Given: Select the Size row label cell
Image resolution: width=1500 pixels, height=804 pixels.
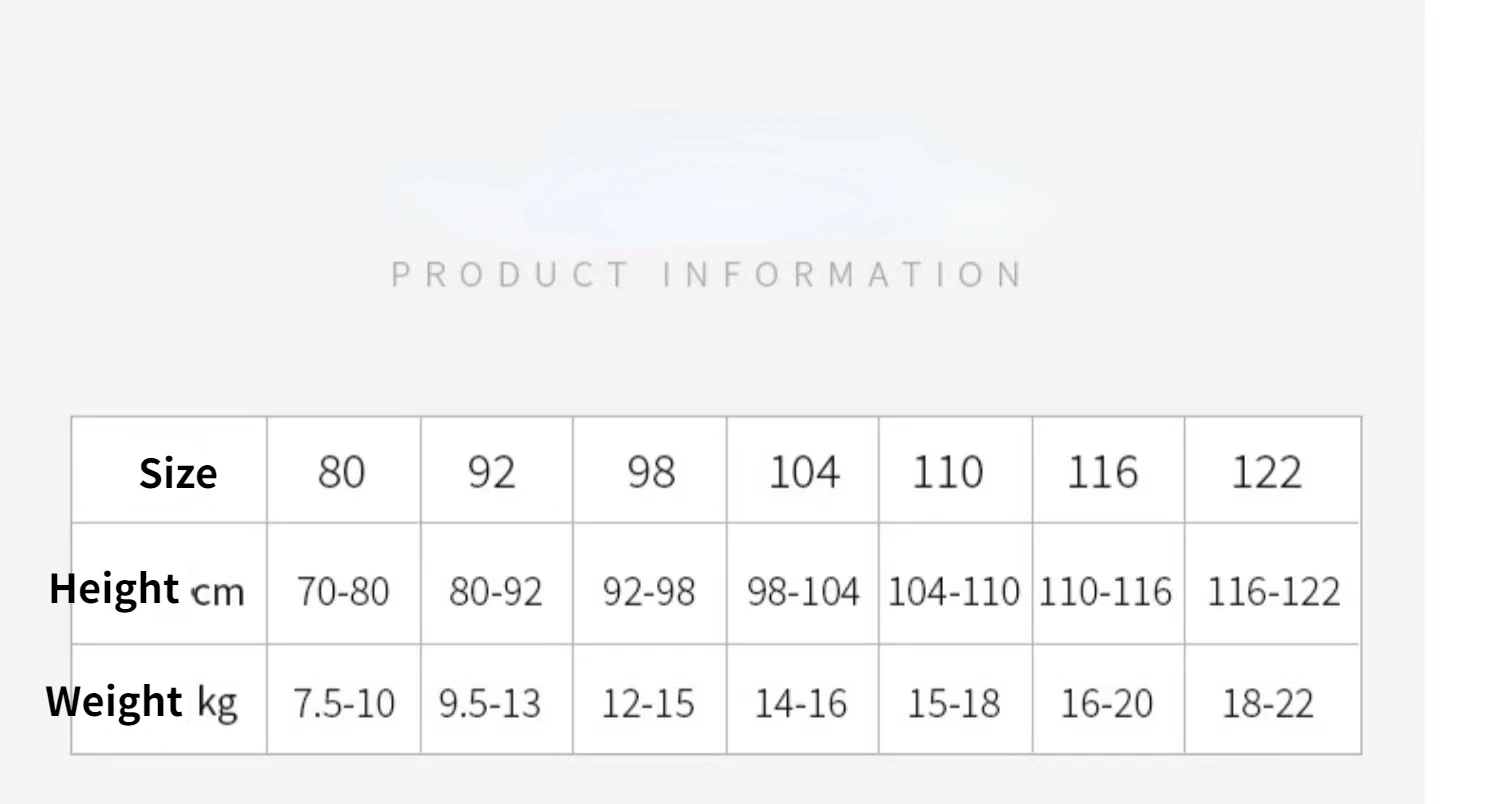Looking at the screenshot, I should [x=177, y=472].
